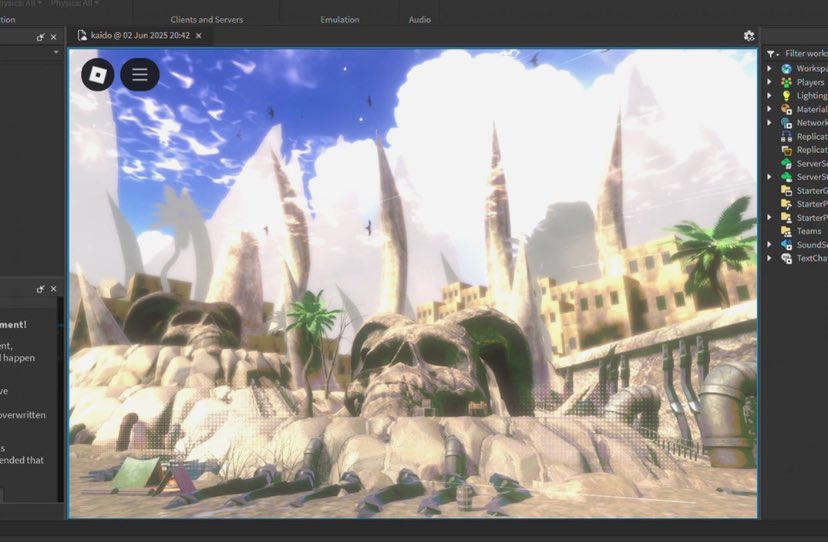Select the Teams icon

[786, 231]
